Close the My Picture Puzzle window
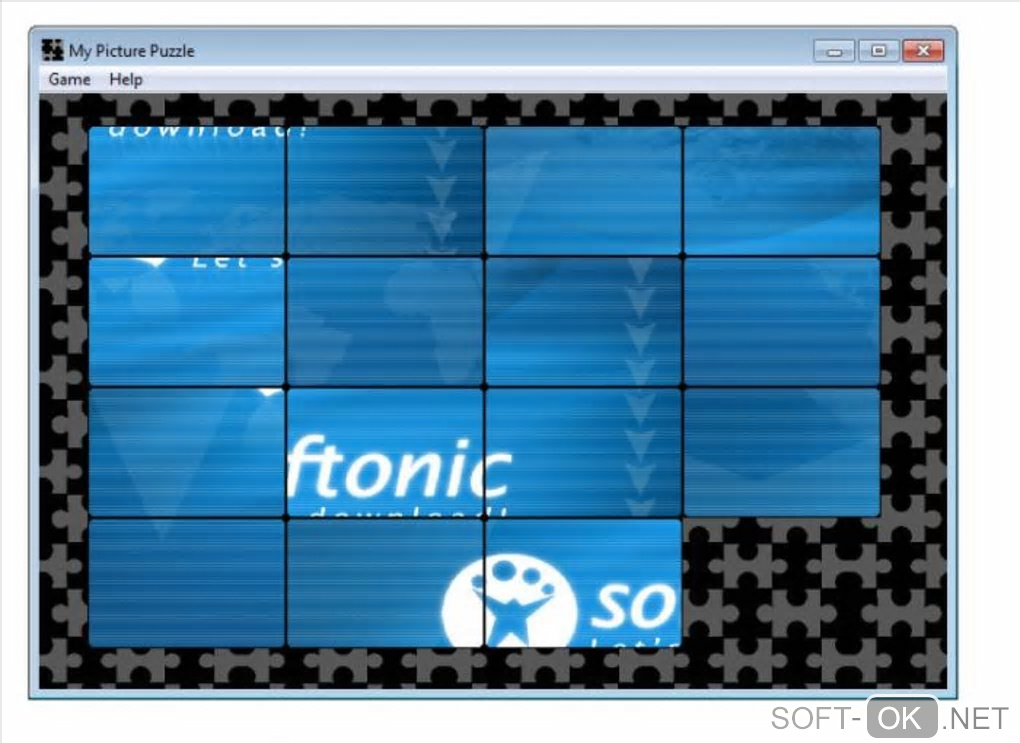The height and width of the screenshot is (743, 1020). [x=923, y=51]
